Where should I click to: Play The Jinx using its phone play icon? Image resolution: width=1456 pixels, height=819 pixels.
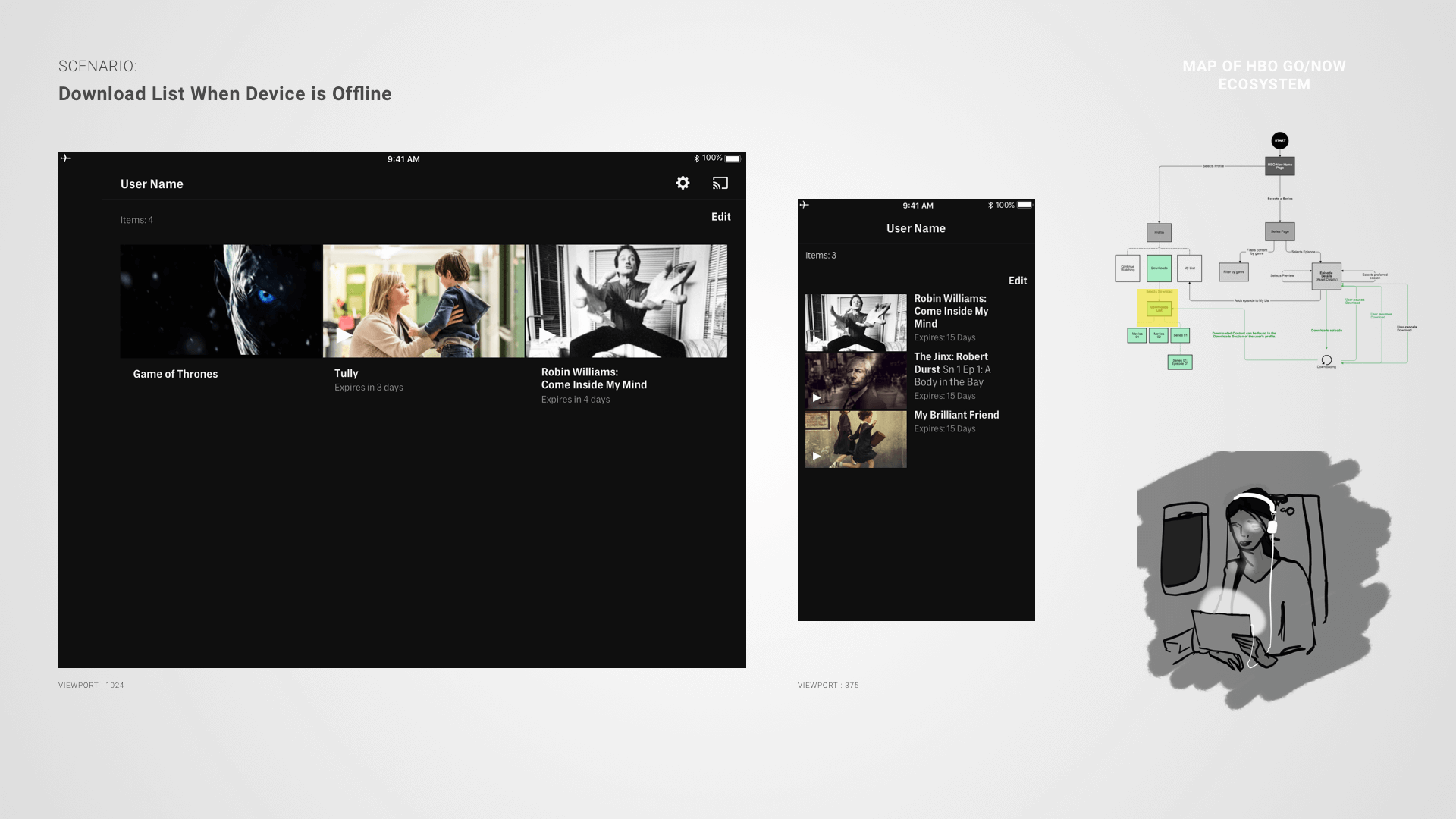817,398
